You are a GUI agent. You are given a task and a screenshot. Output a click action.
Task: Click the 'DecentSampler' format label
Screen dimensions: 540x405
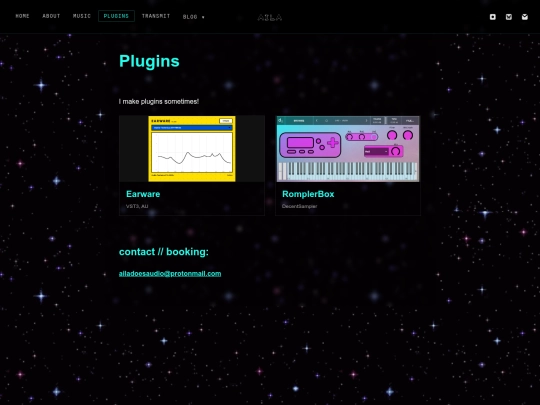tap(300, 206)
